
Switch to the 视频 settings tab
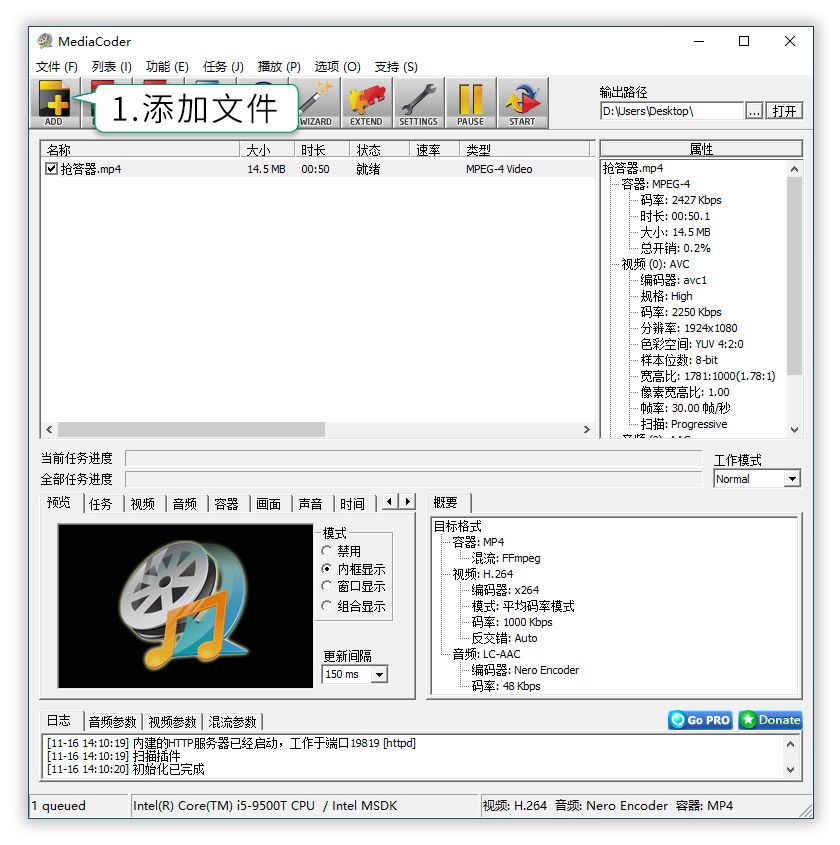pos(143,504)
